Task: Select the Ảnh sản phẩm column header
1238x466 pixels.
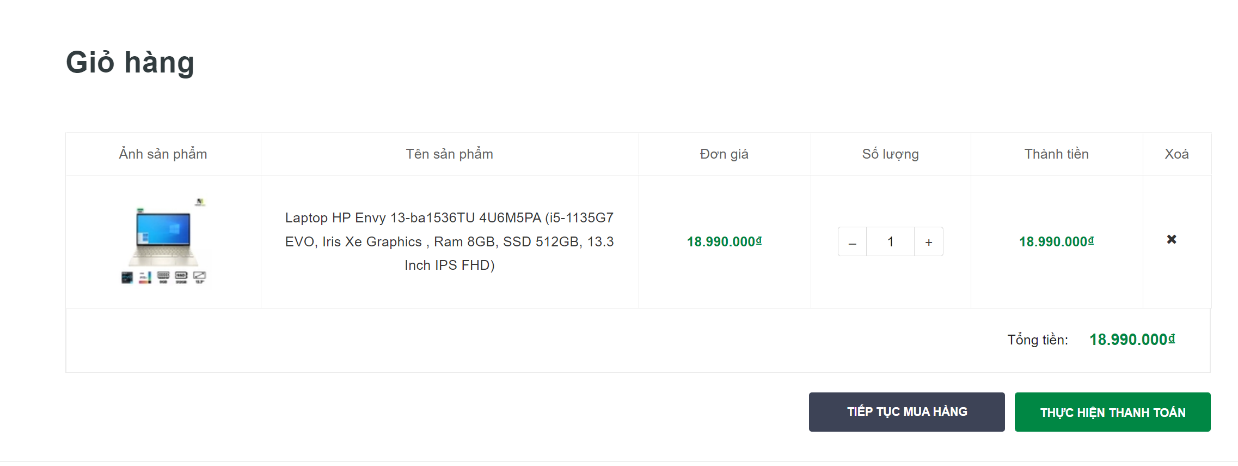Action: pos(163,154)
